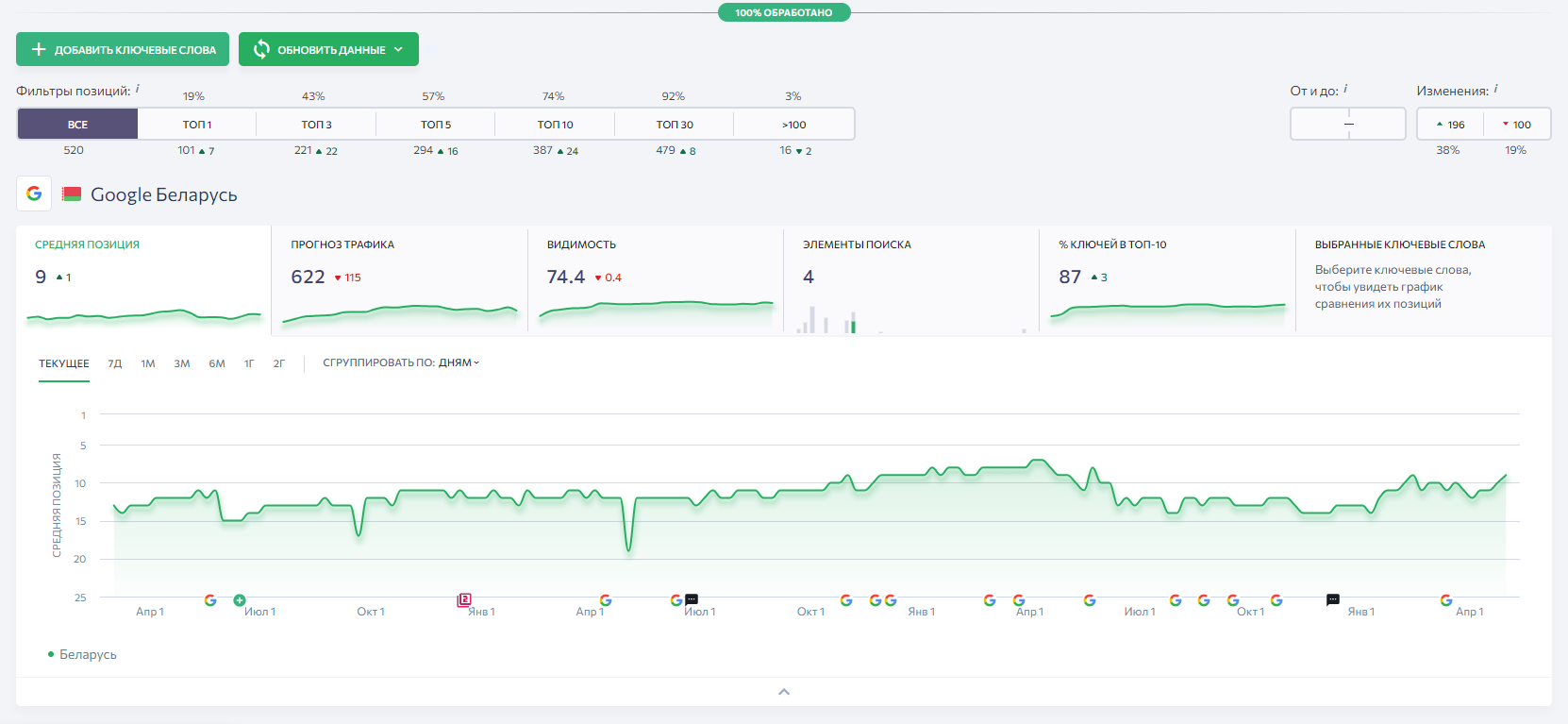Open the Прогноз трафика metric card

coord(400,279)
